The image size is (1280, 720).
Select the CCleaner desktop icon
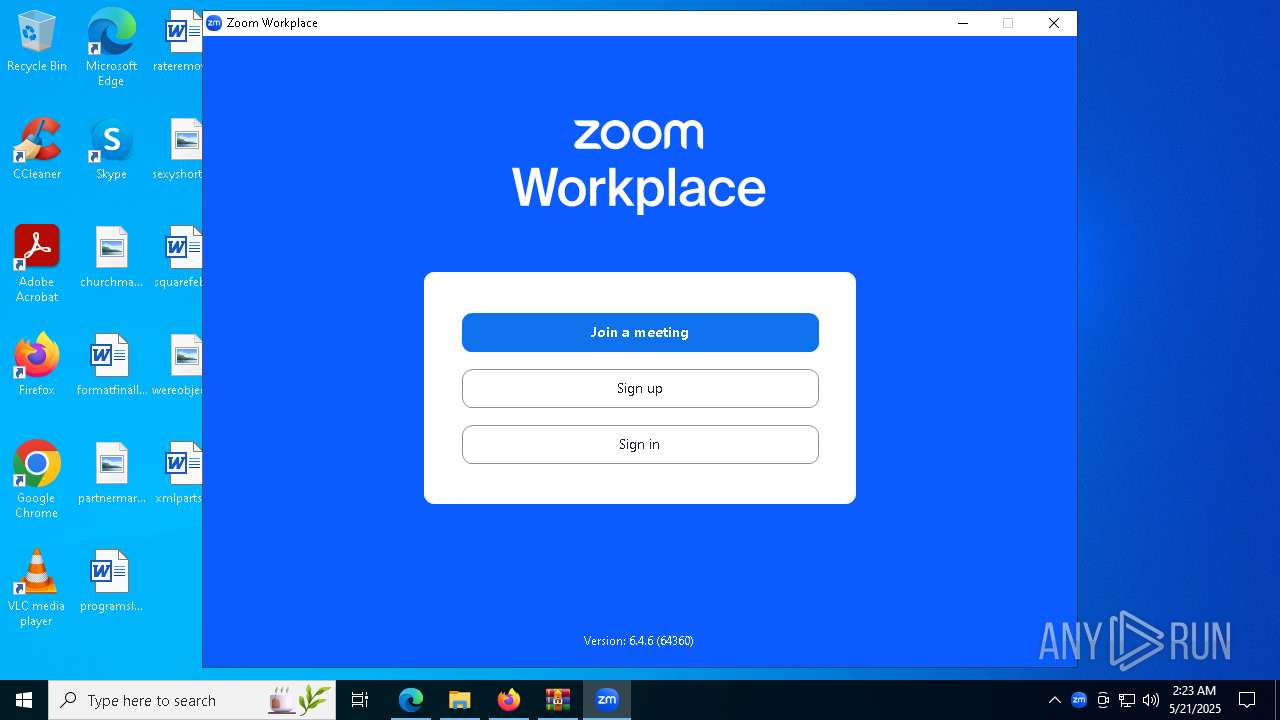(37, 149)
